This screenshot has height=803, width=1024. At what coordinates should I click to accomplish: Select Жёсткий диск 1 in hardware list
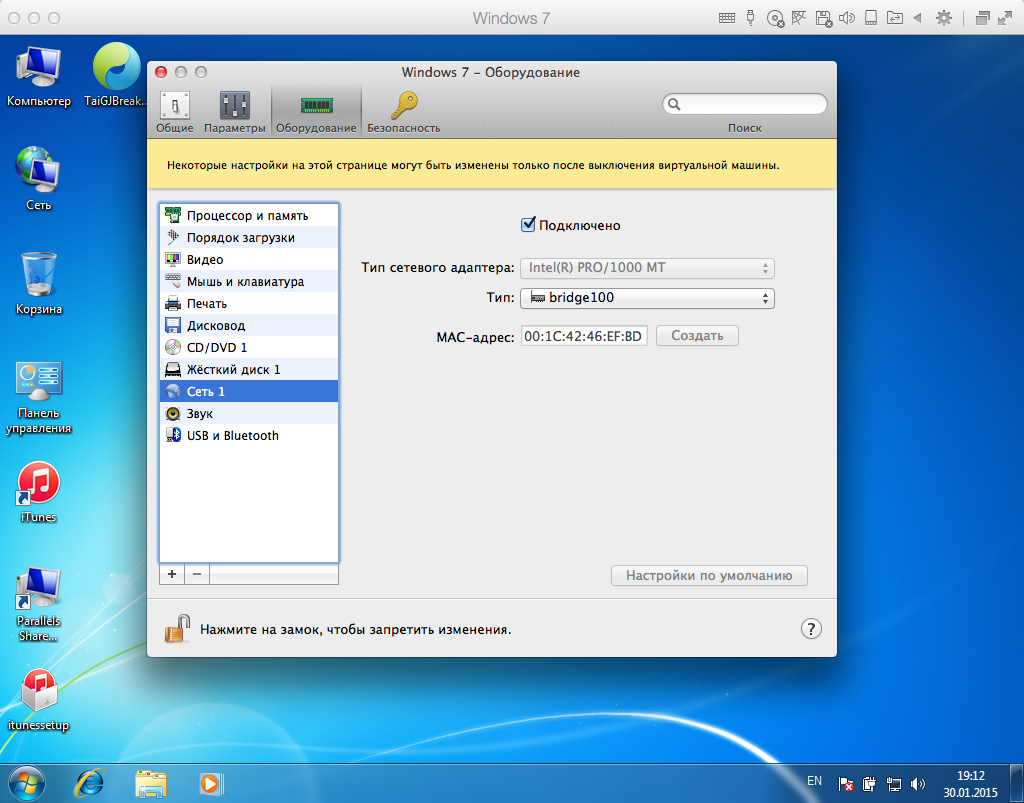[233, 370]
